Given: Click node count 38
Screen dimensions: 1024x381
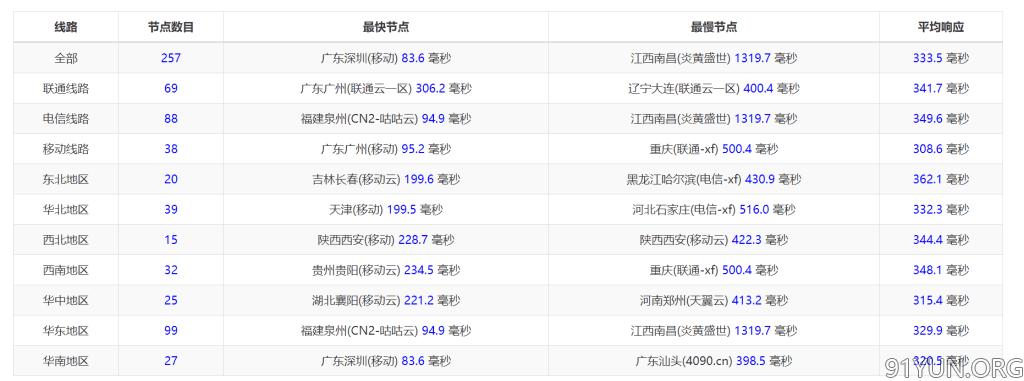Looking at the screenshot, I should 170,149.
